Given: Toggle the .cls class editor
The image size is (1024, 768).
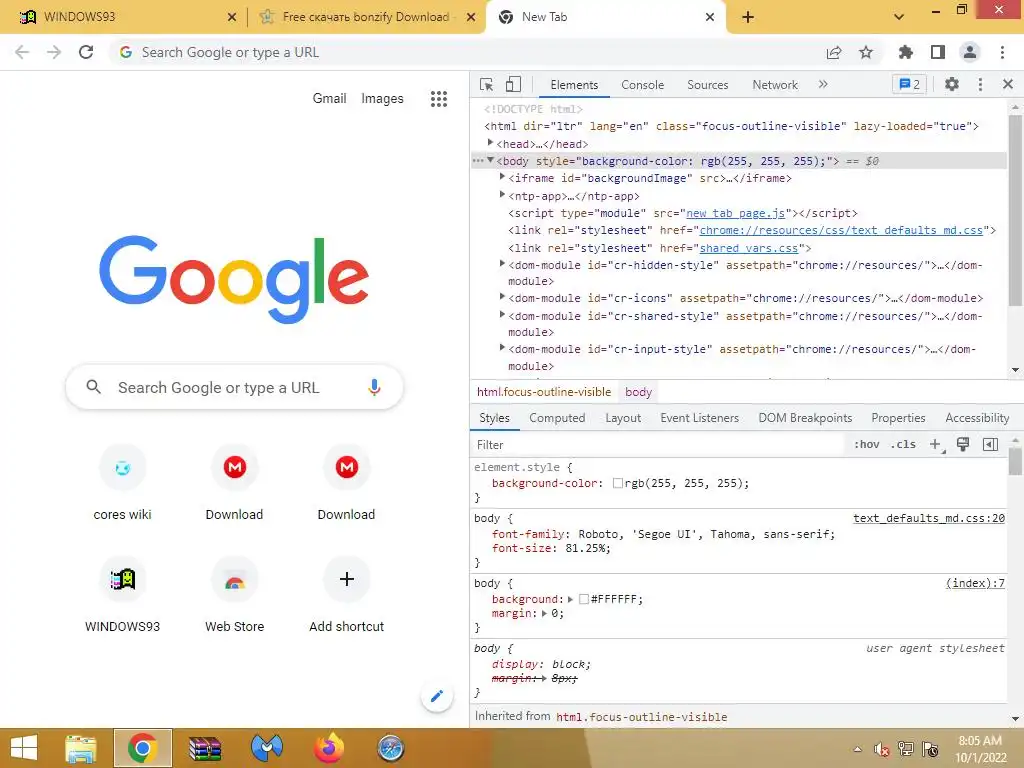Looking at the screenshot, I should [x=903, y=445].
